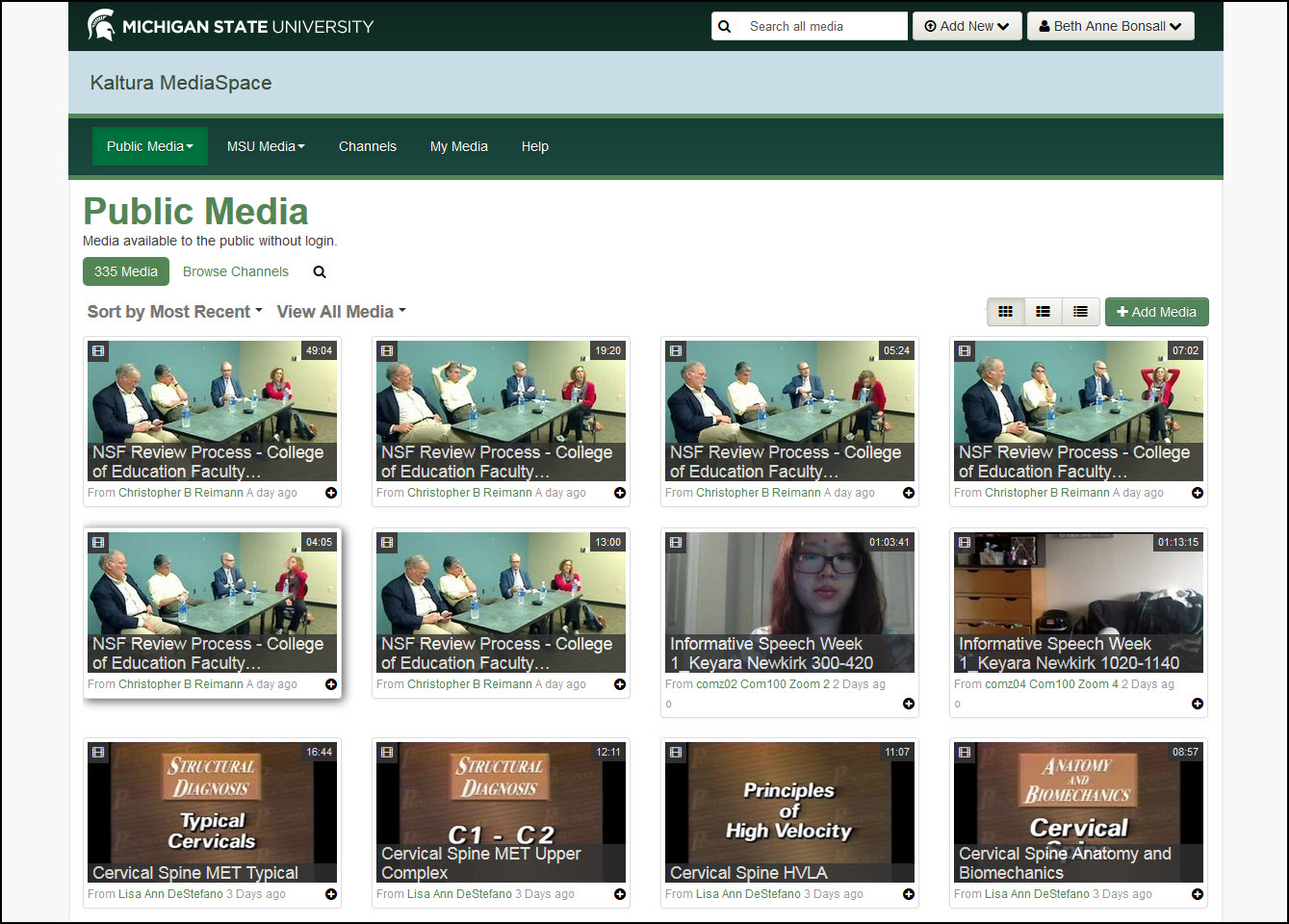Expand the Sort by Most Recent dropdown
The width and height of the screenshot is (1289, 924).
(x=173, y=311)
